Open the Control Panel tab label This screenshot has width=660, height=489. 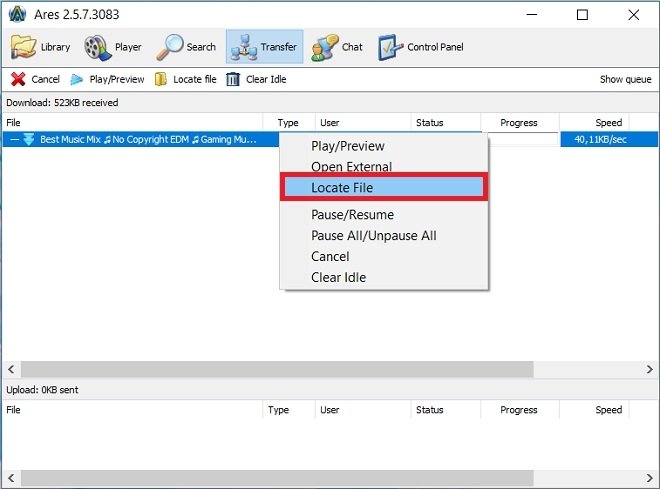point(435,47)
